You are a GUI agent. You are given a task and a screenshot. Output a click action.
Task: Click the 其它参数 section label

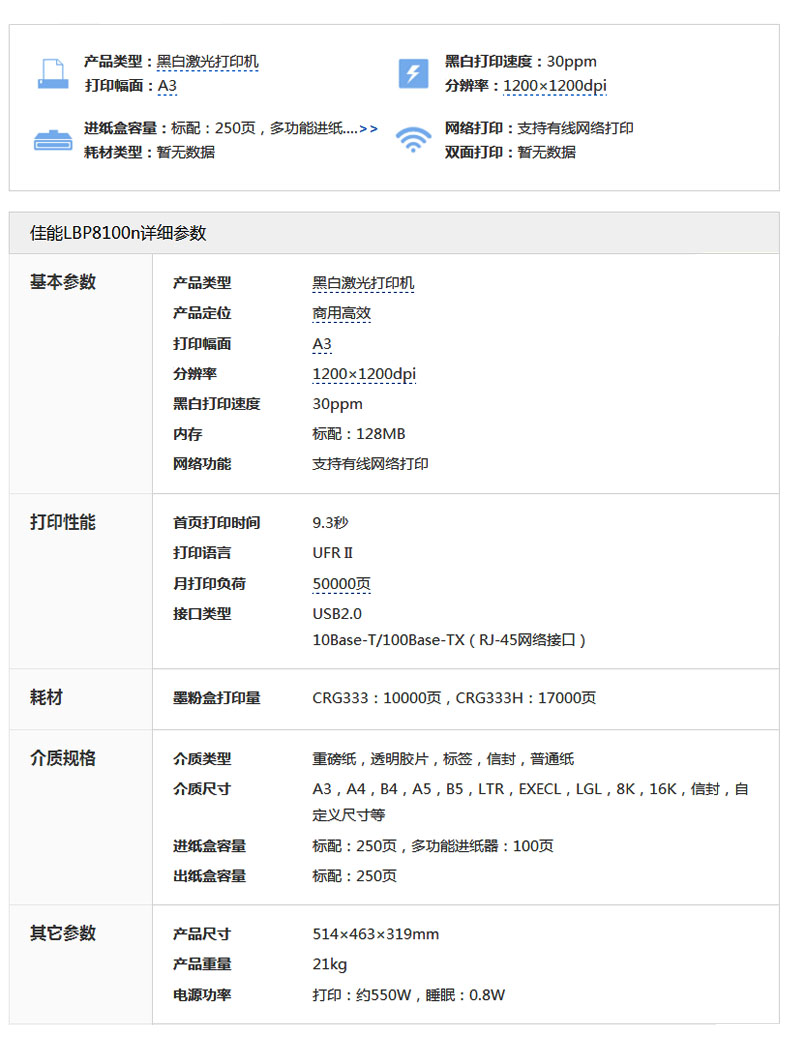tap(63, 933)
